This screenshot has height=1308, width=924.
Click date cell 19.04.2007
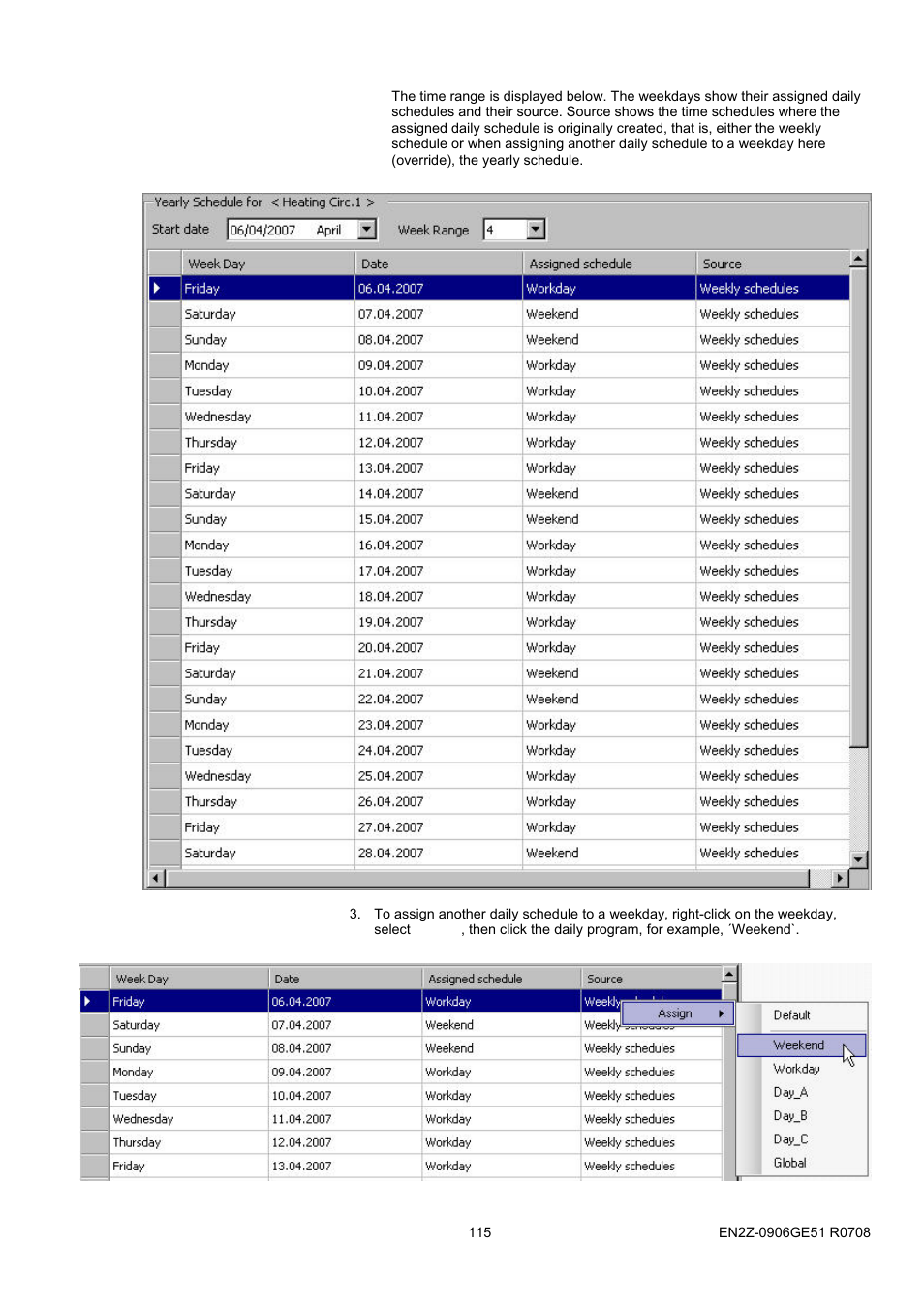pos(439,622)
